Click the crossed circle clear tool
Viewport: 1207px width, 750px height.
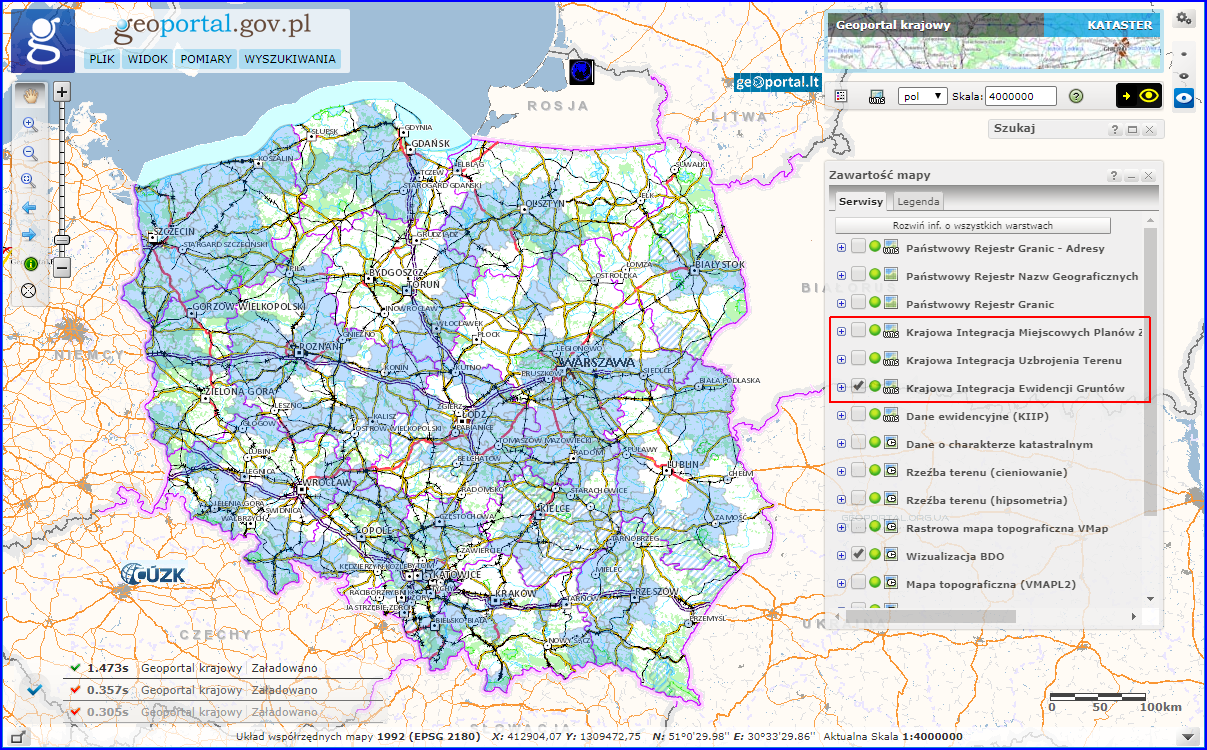pyautogui.click(x=29, y=291)
